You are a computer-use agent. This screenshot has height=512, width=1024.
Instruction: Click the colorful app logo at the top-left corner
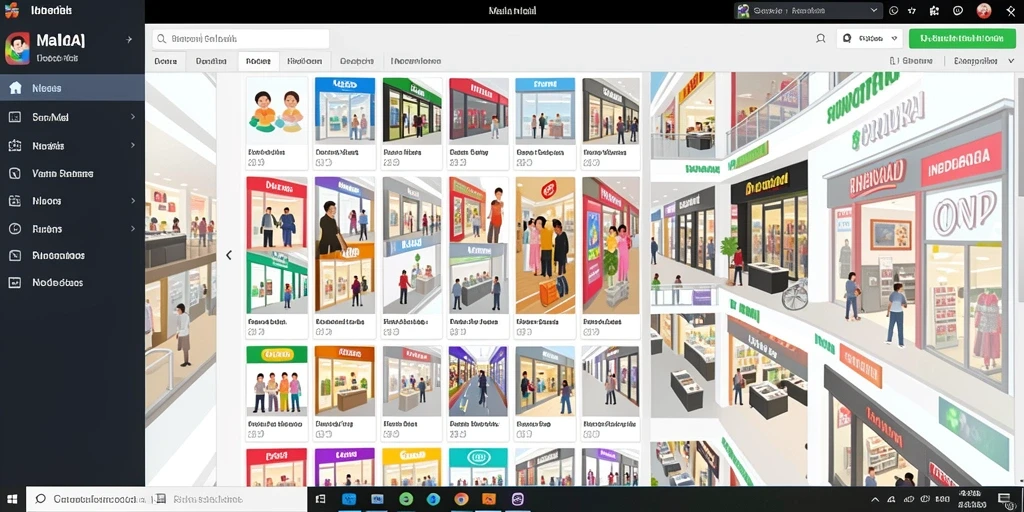tap(11, 10)
